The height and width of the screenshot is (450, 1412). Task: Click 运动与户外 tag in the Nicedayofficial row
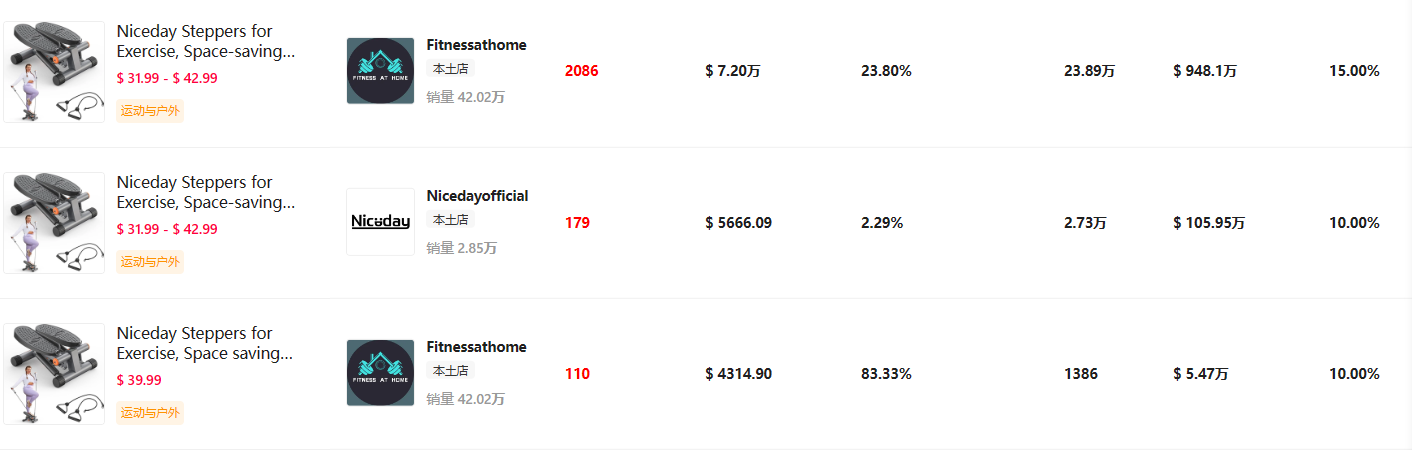150,262
